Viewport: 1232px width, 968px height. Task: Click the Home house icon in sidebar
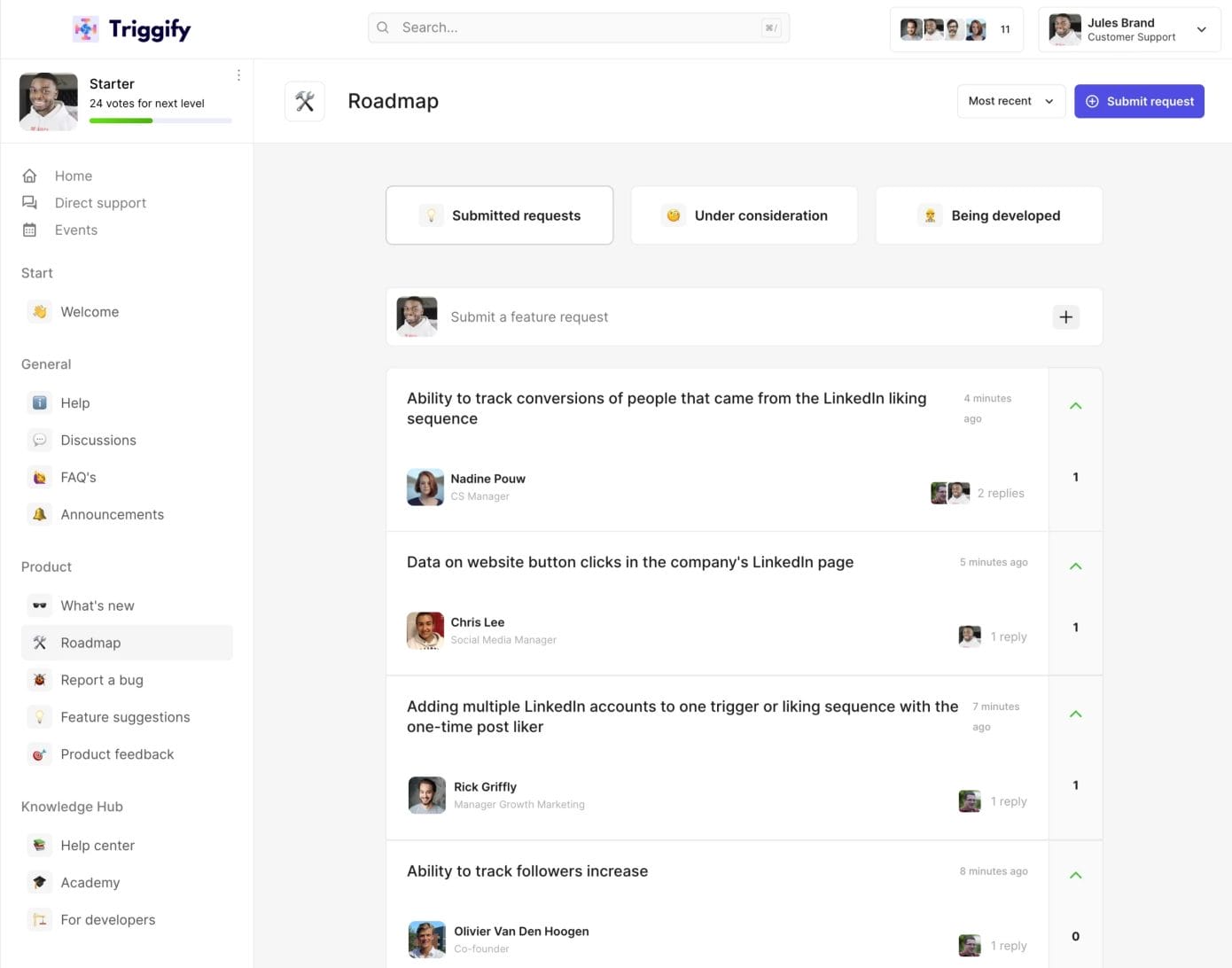29,176
